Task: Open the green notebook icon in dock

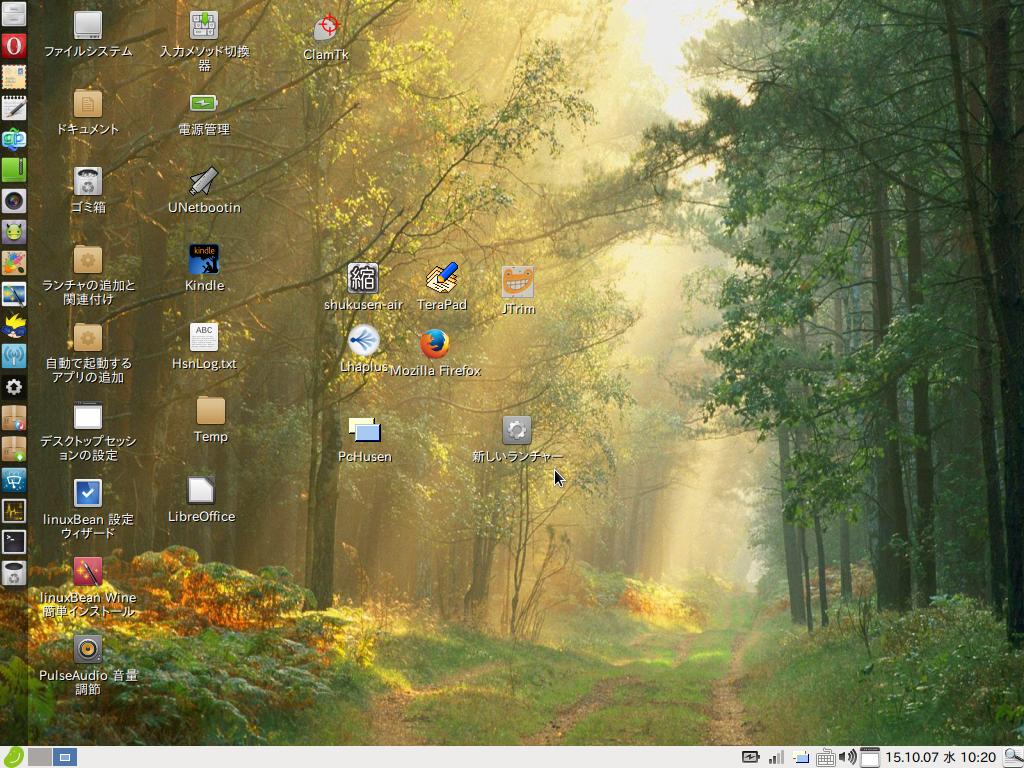Action: 14,170
